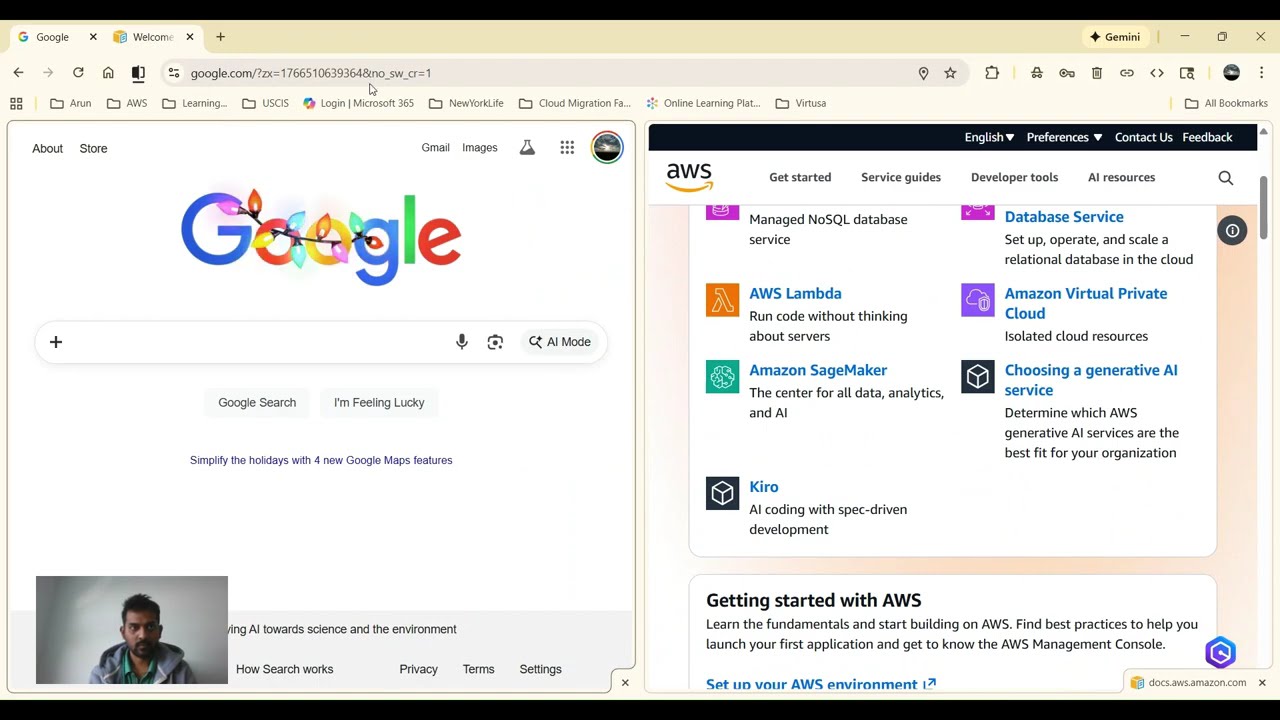Viewport: 1280px width, 720px height.
Task: Click the trash can extension icon
Action: 1097,73
